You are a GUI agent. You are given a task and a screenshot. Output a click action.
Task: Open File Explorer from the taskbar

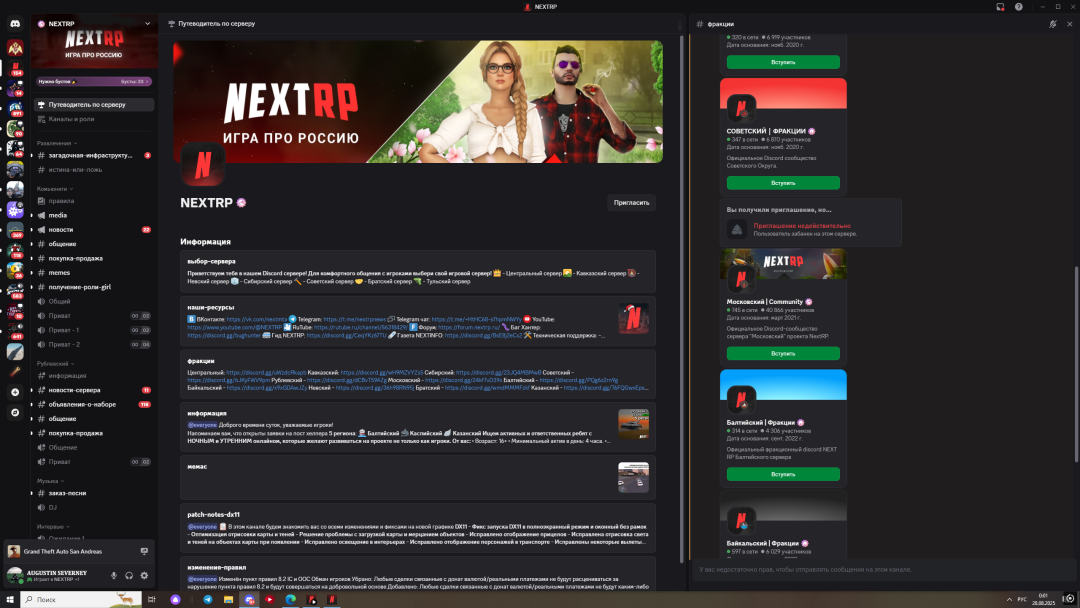pos(228,600)
